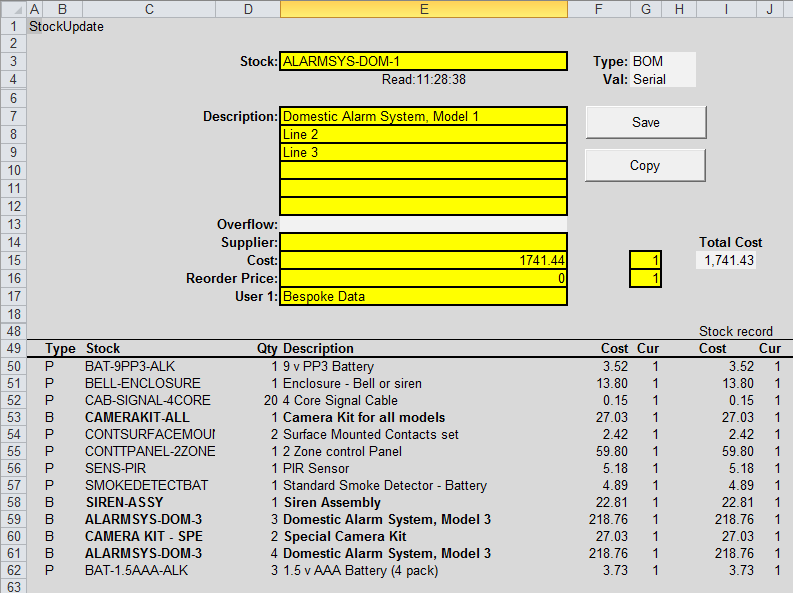793x593 pixels.
Task: Click the Save button
Action: click(646, 122)
